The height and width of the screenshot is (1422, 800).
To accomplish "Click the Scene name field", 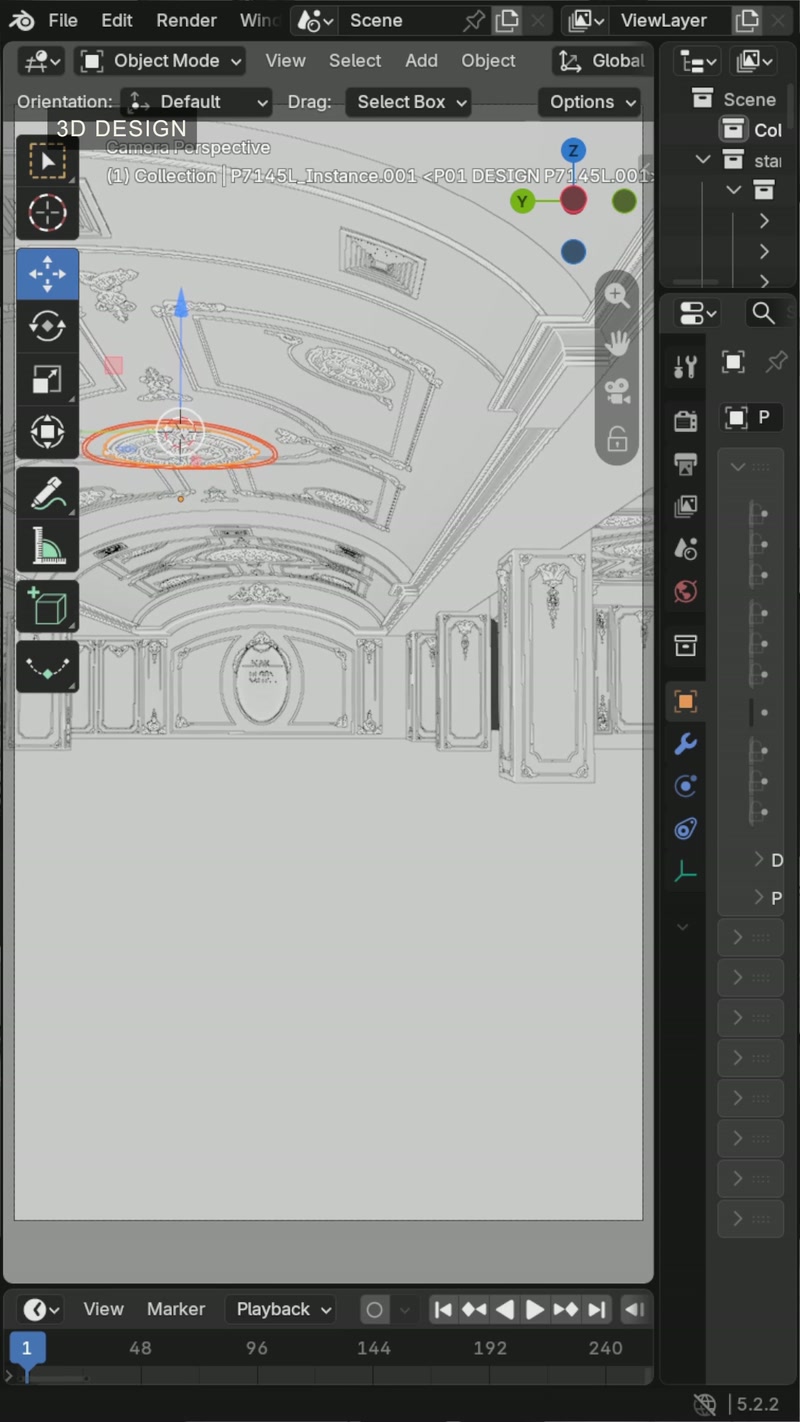I will point(400,20).
